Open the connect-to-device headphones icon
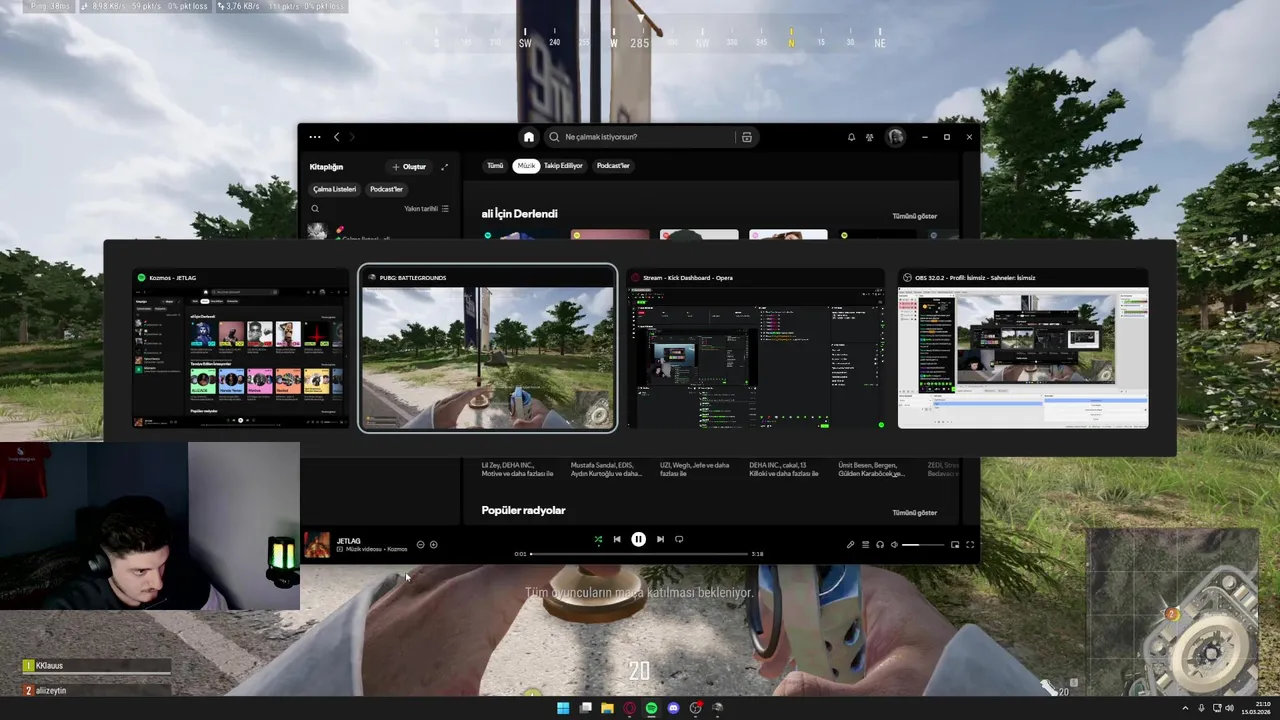 click(x=880, y=545)
